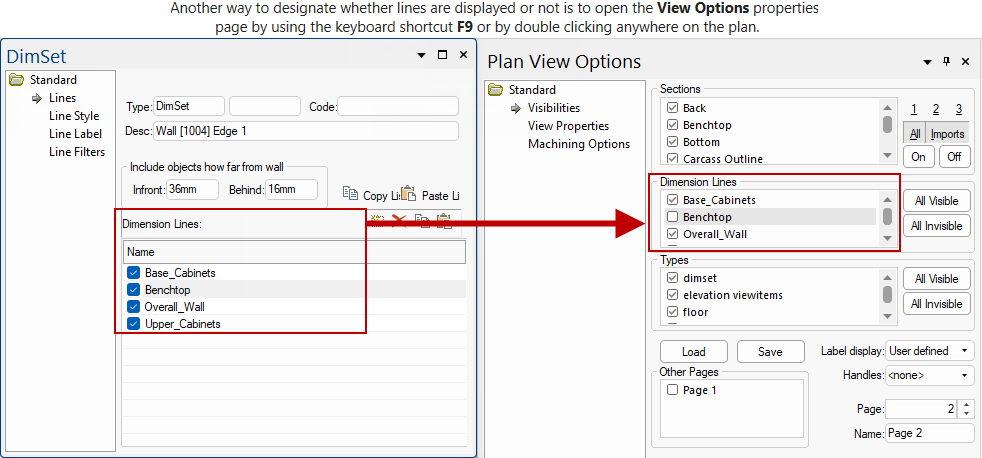This screenshot has height=458, width=982.
Task: Uncheck Base_Cabinets in DimSet line list
Action: click(133, 273)
